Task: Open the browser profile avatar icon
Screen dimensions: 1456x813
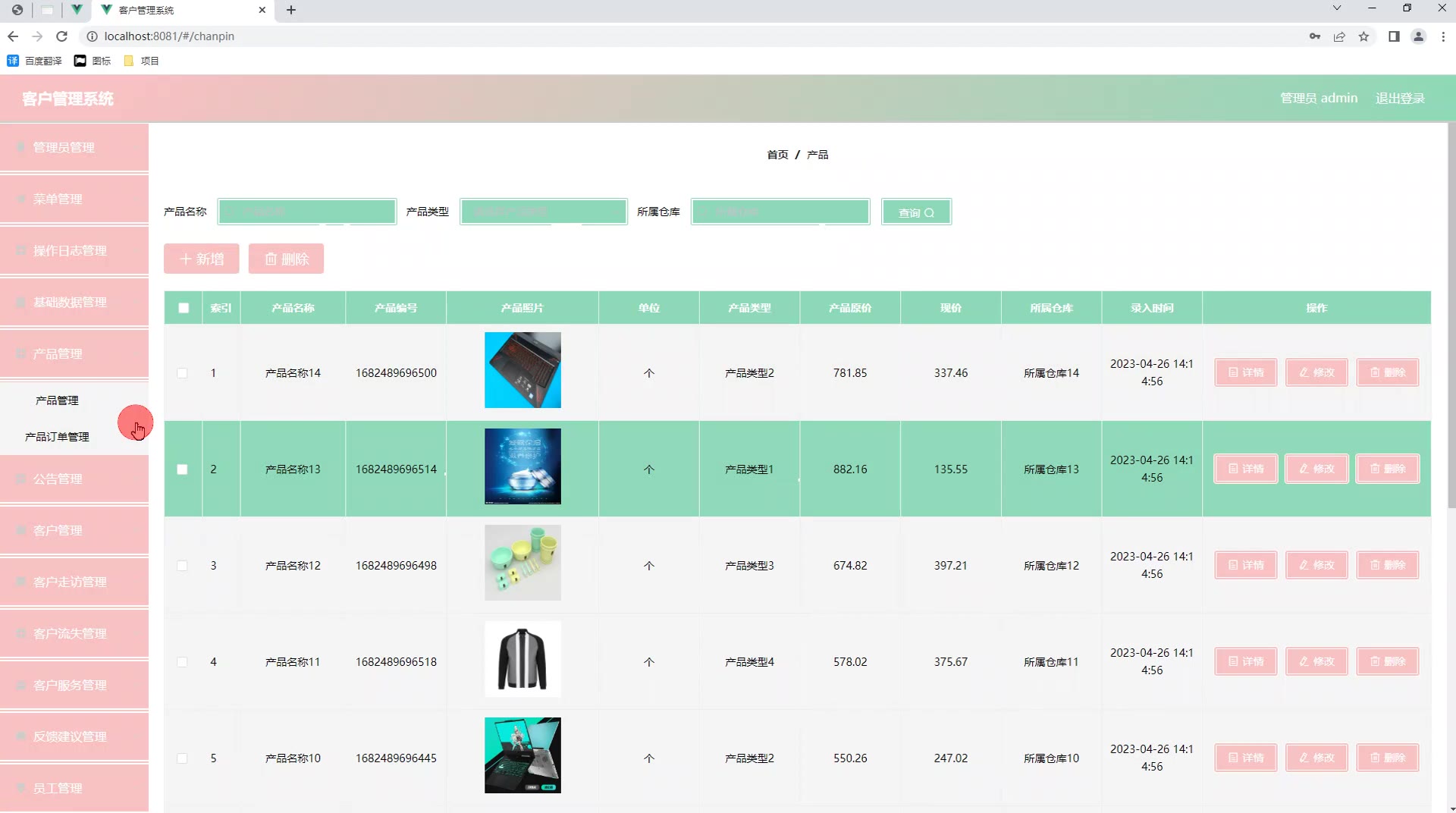Action: pos(1418,36)
